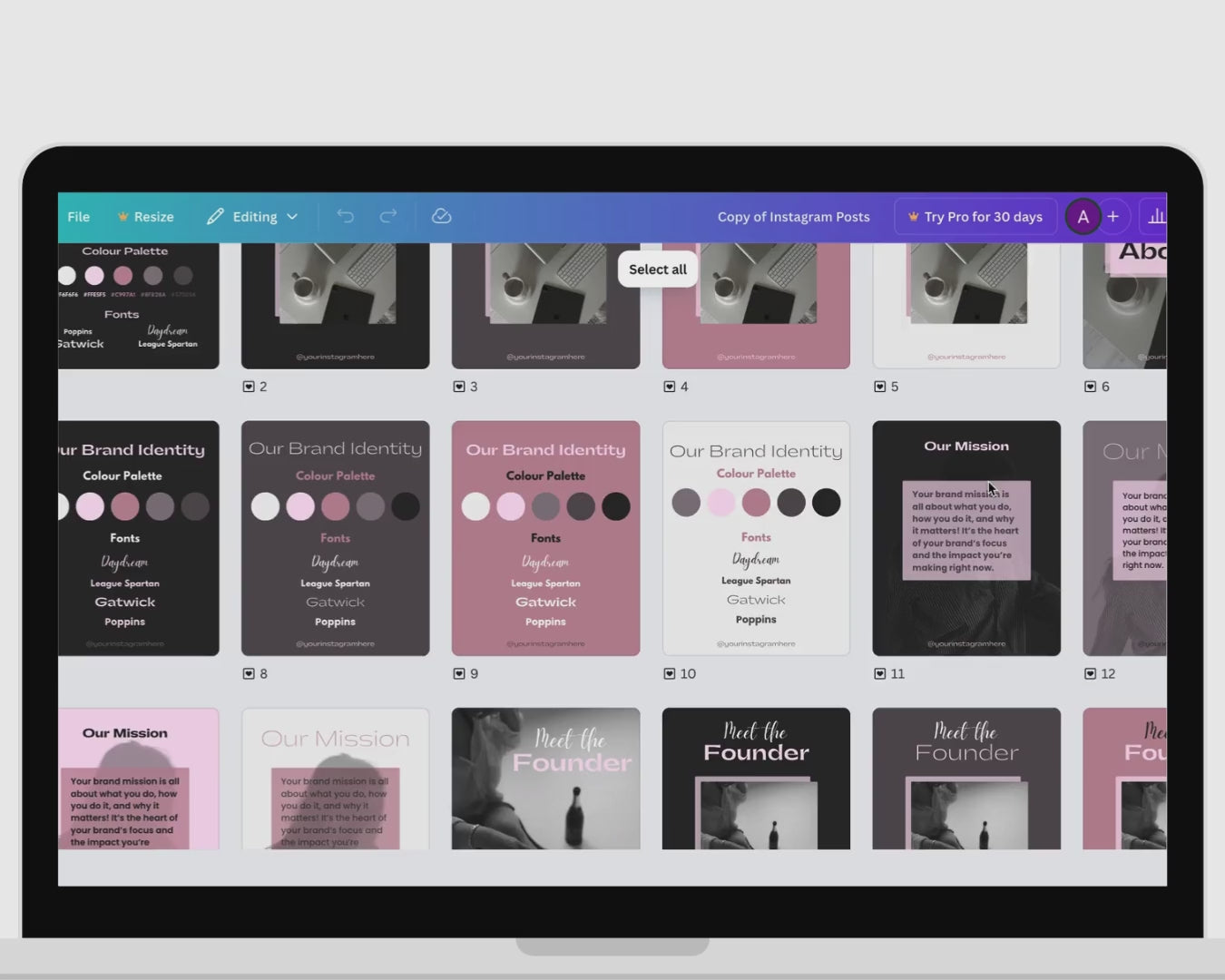Image resolution: width=1225 pixels, height=980 pixels.
Task: Select page 11 Our Mission thumbnail
Action: [966, 538]
